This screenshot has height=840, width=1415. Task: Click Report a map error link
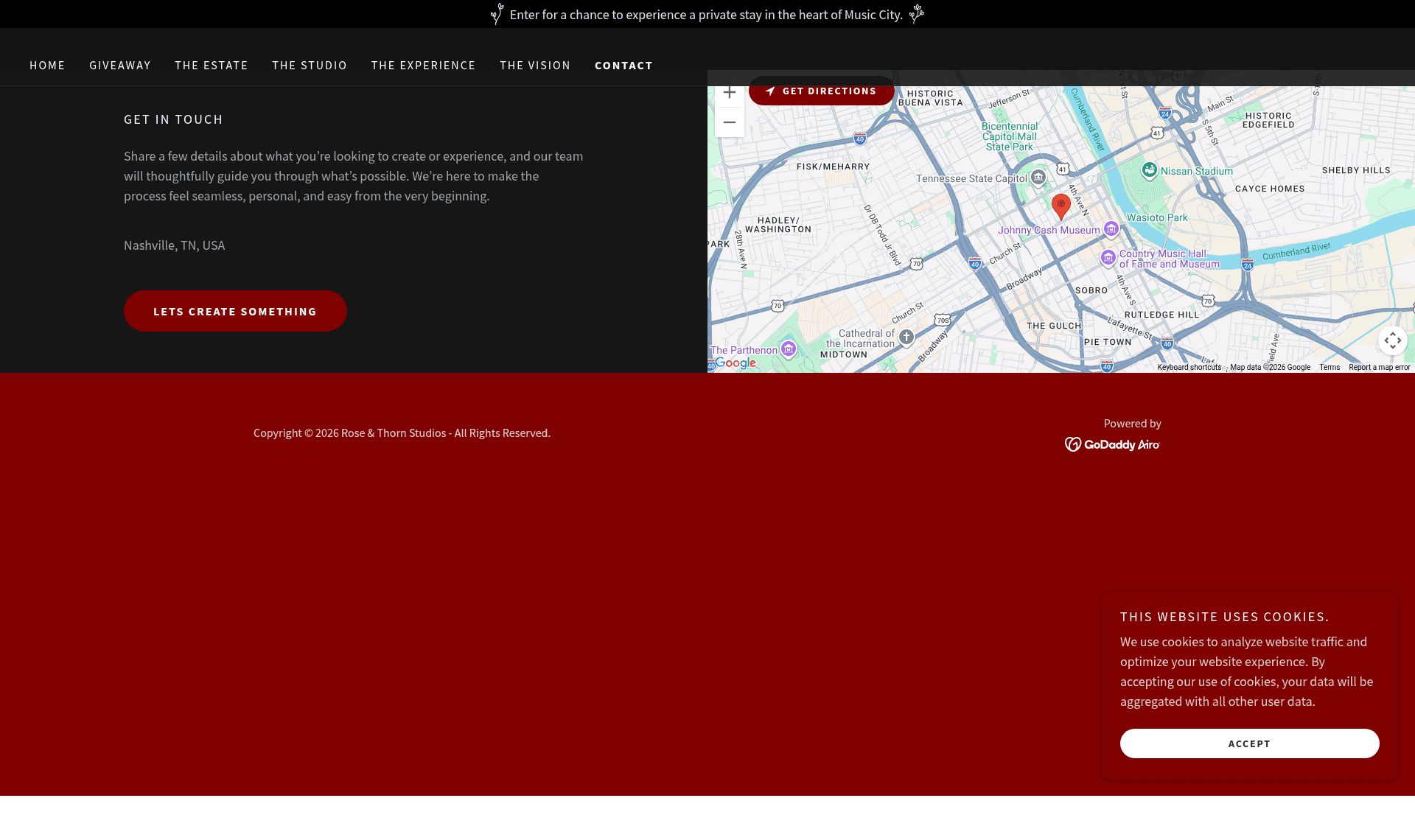pyautogui.click(x=1379, y=367)
